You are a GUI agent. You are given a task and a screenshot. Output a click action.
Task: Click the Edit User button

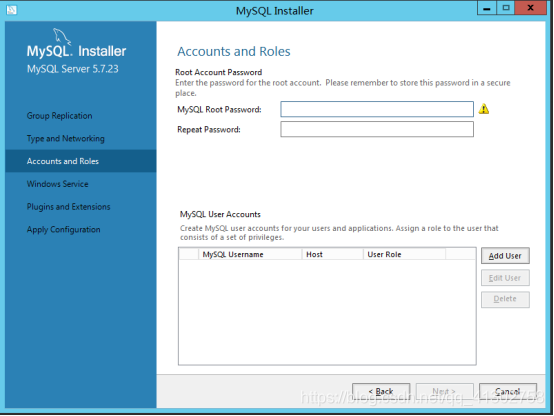pos(505,278)
